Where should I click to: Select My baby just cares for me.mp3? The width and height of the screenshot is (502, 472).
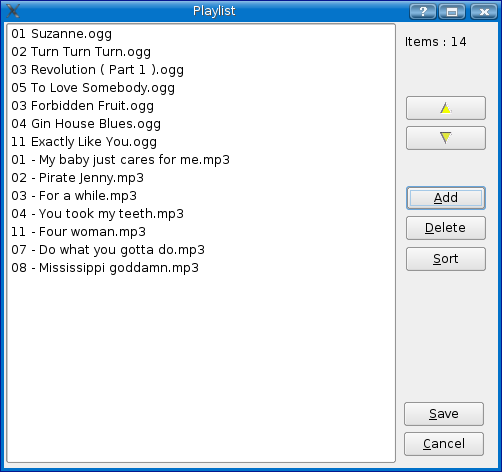201,160
